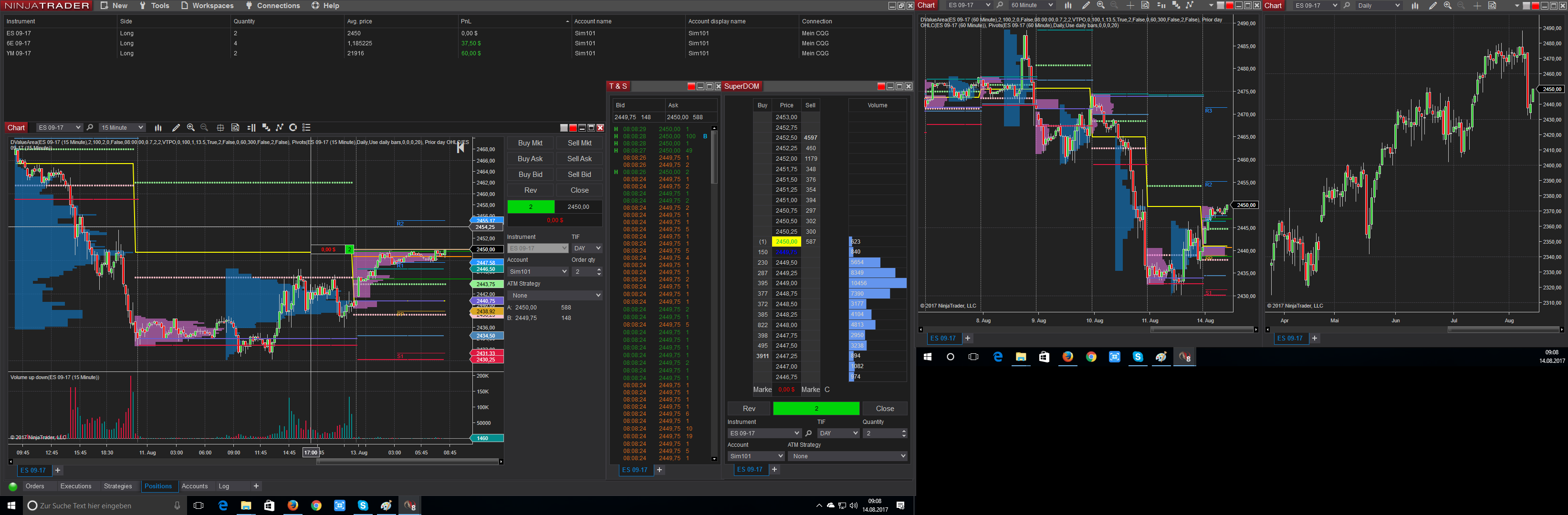Open the Tools menu
The image size is (1568, 515).
[x=155, y=5]
